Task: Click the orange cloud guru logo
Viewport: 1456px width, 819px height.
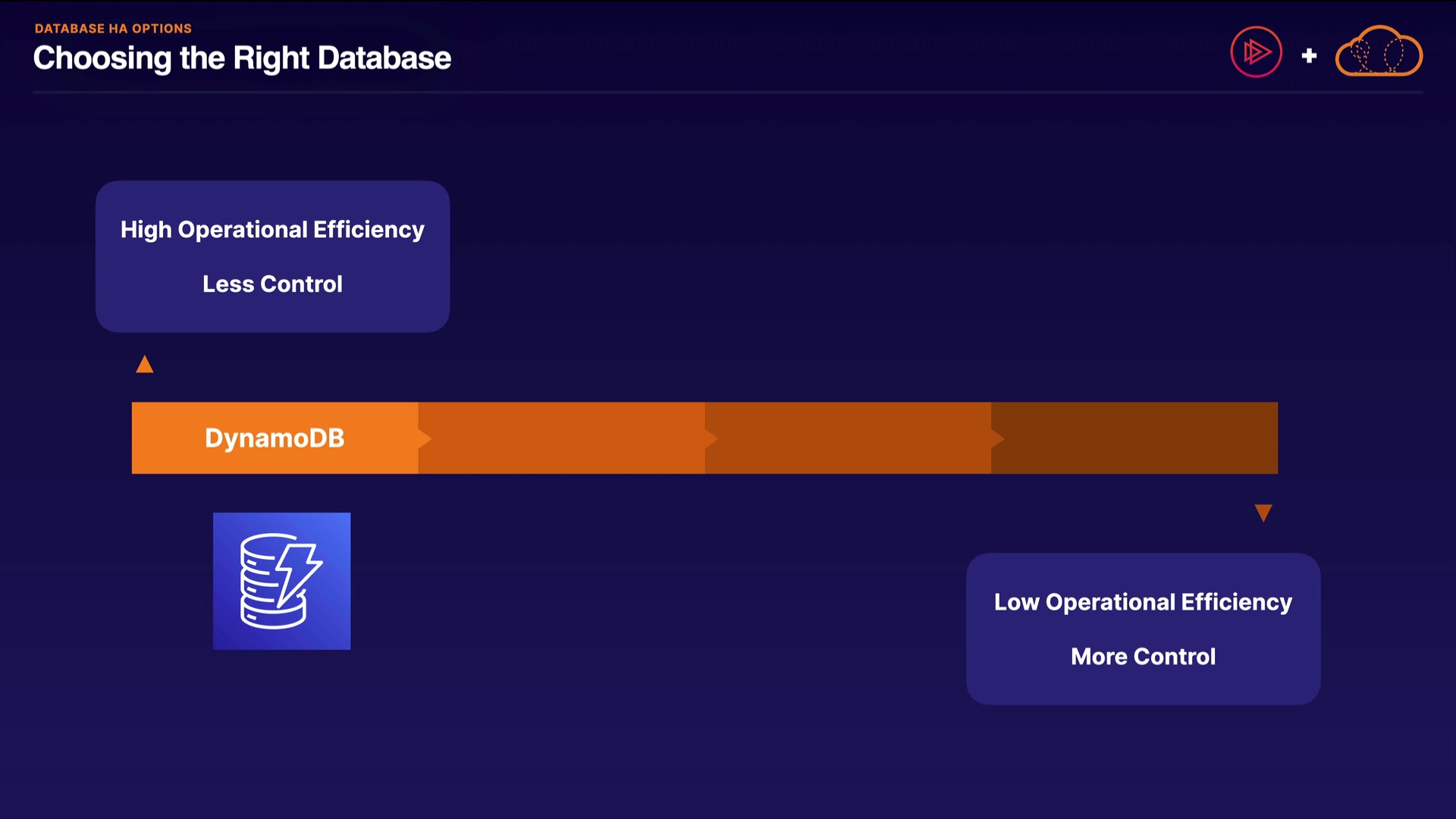Action: pos(1378,52)
